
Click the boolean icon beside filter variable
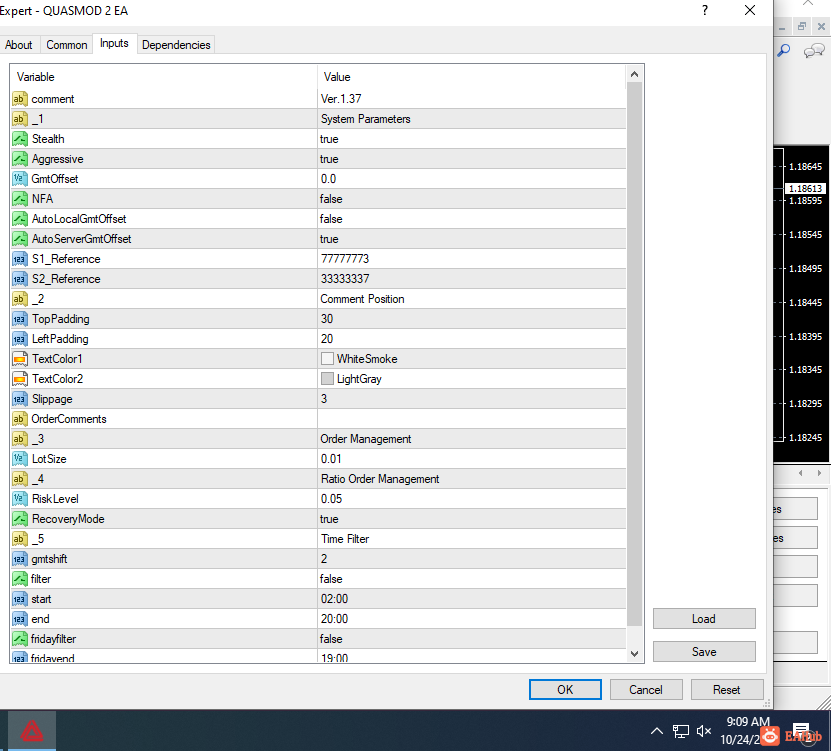click(x=20, y=579)
